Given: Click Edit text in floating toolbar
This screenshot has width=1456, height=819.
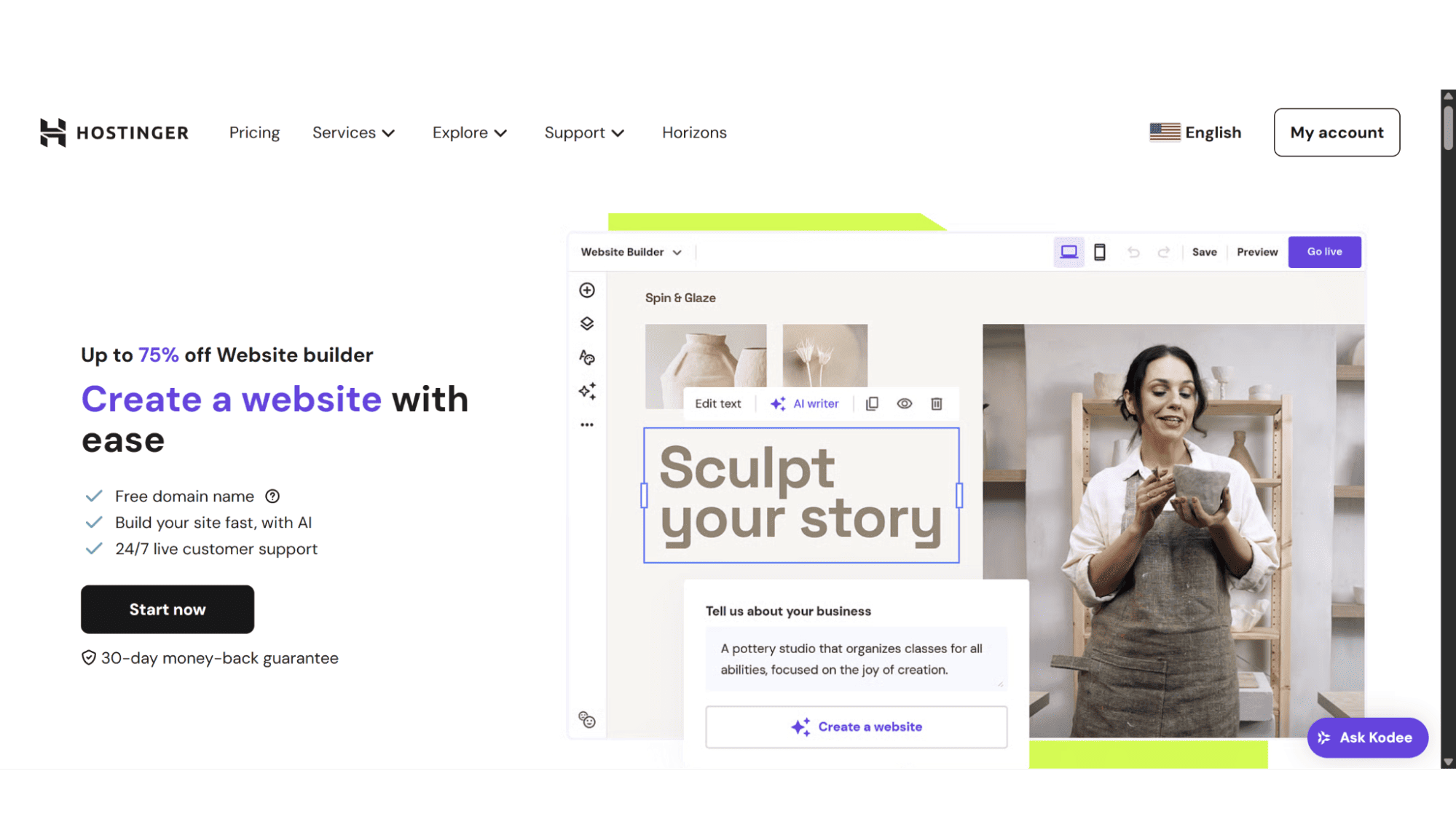Looking at the screenshot, I should [x=717, y=404].
